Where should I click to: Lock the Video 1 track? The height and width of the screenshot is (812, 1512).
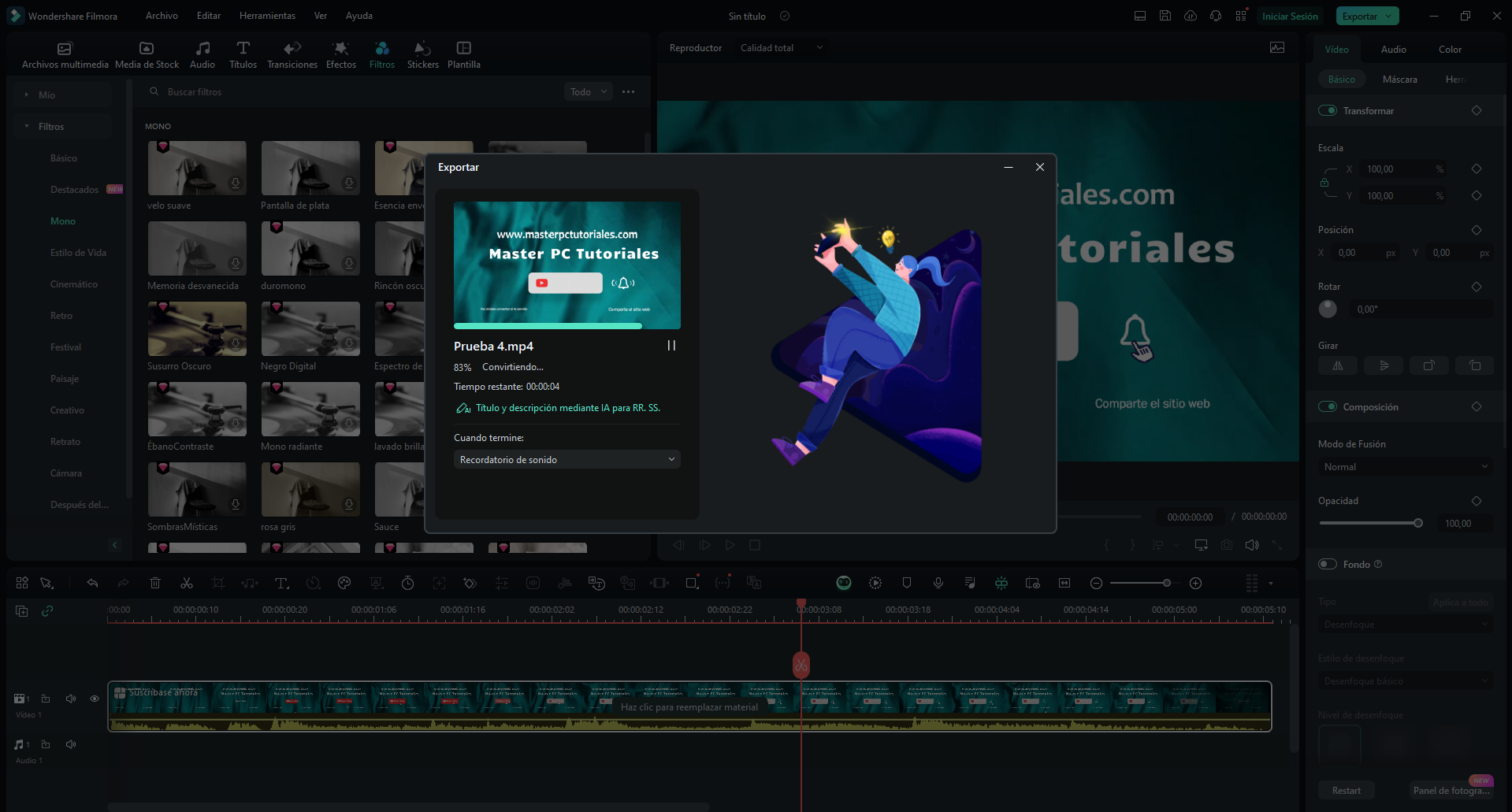pos(46,699)
